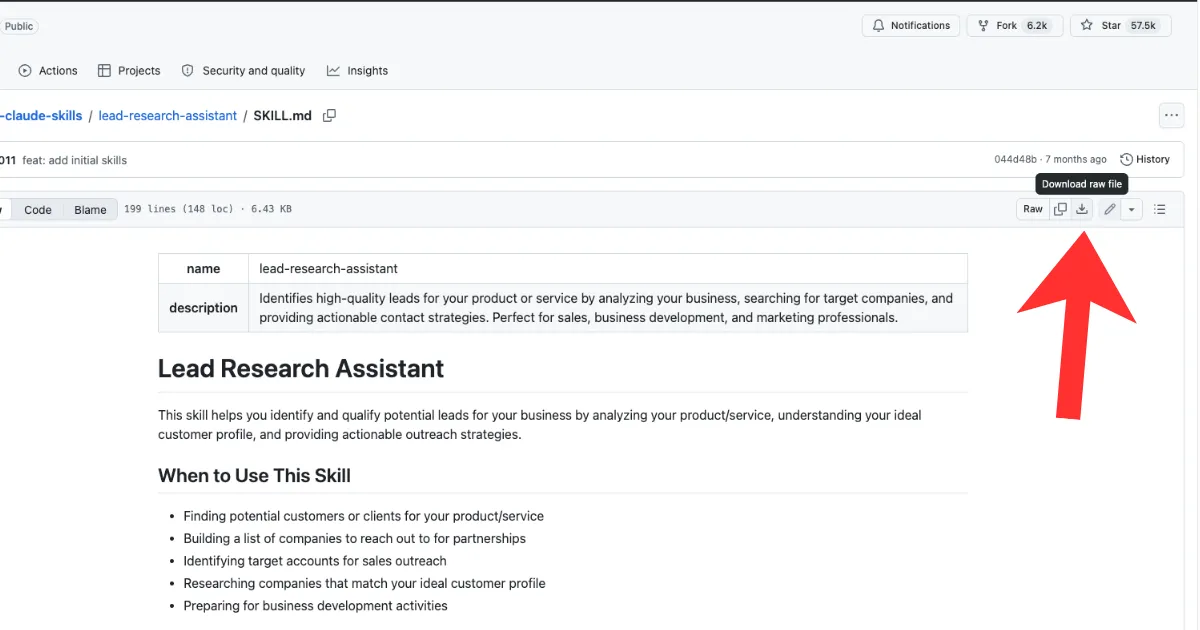Open commit hash 044d48b
The width and height of the screenshot is (1200, 630).
1015,160
